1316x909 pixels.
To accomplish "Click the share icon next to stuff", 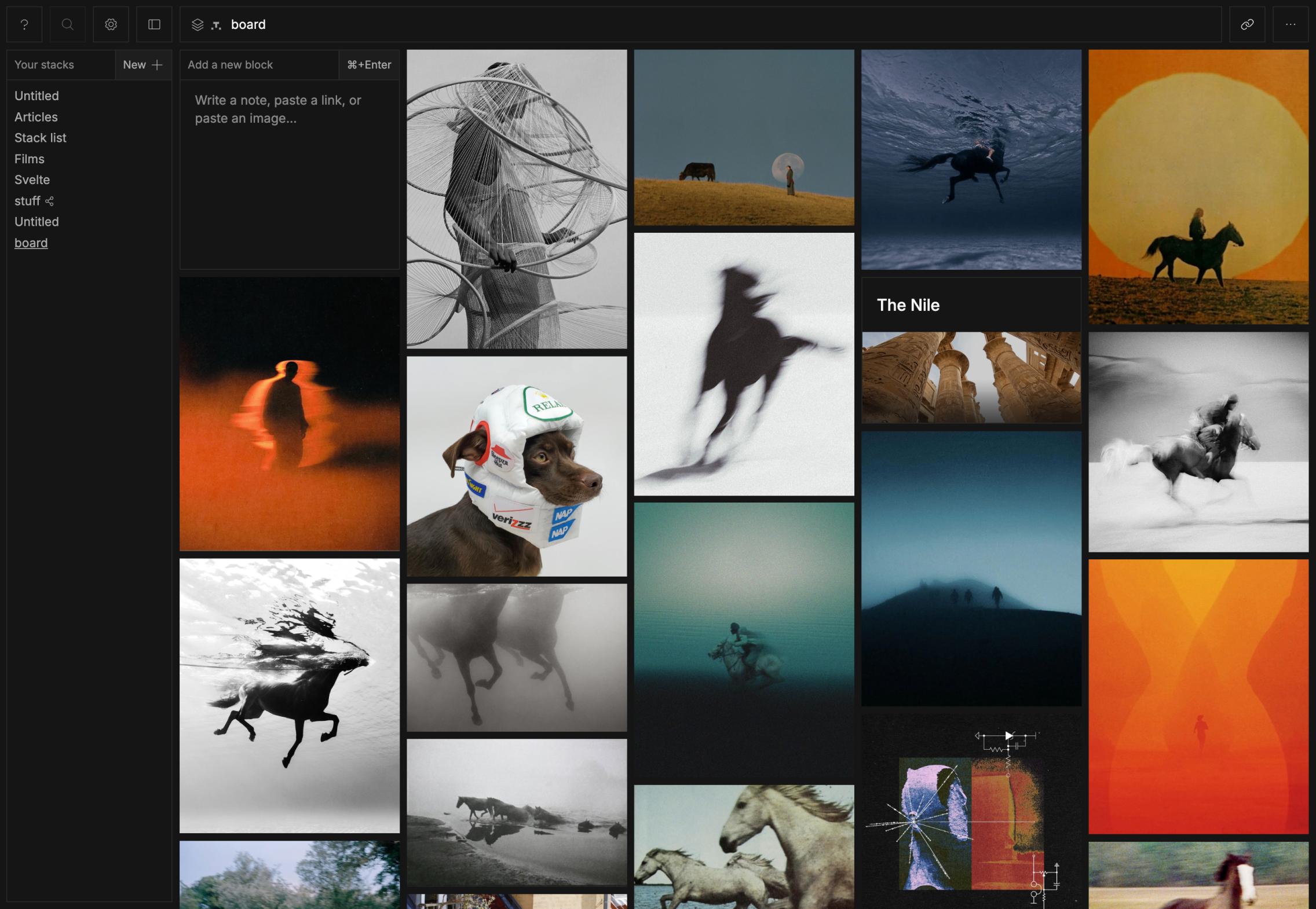I will (50, 201).
